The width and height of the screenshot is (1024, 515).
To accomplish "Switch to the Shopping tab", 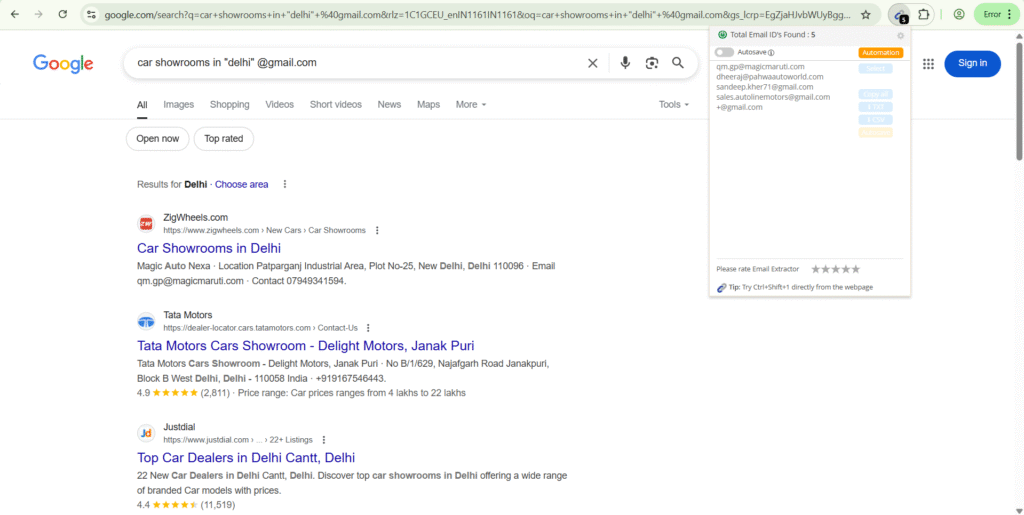I will pos(229,104).
